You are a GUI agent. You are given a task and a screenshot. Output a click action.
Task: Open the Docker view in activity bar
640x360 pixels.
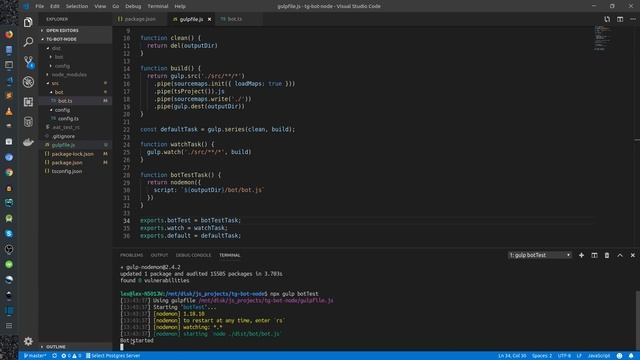pyautogui.click(x=28, y=142)
